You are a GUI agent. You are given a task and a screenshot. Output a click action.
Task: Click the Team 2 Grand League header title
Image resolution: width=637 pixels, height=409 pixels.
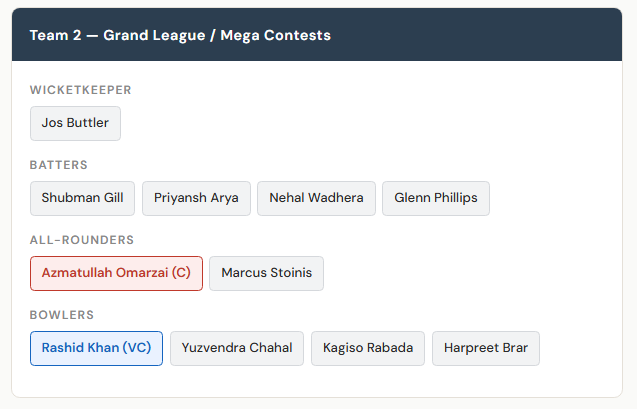point(180,35)
